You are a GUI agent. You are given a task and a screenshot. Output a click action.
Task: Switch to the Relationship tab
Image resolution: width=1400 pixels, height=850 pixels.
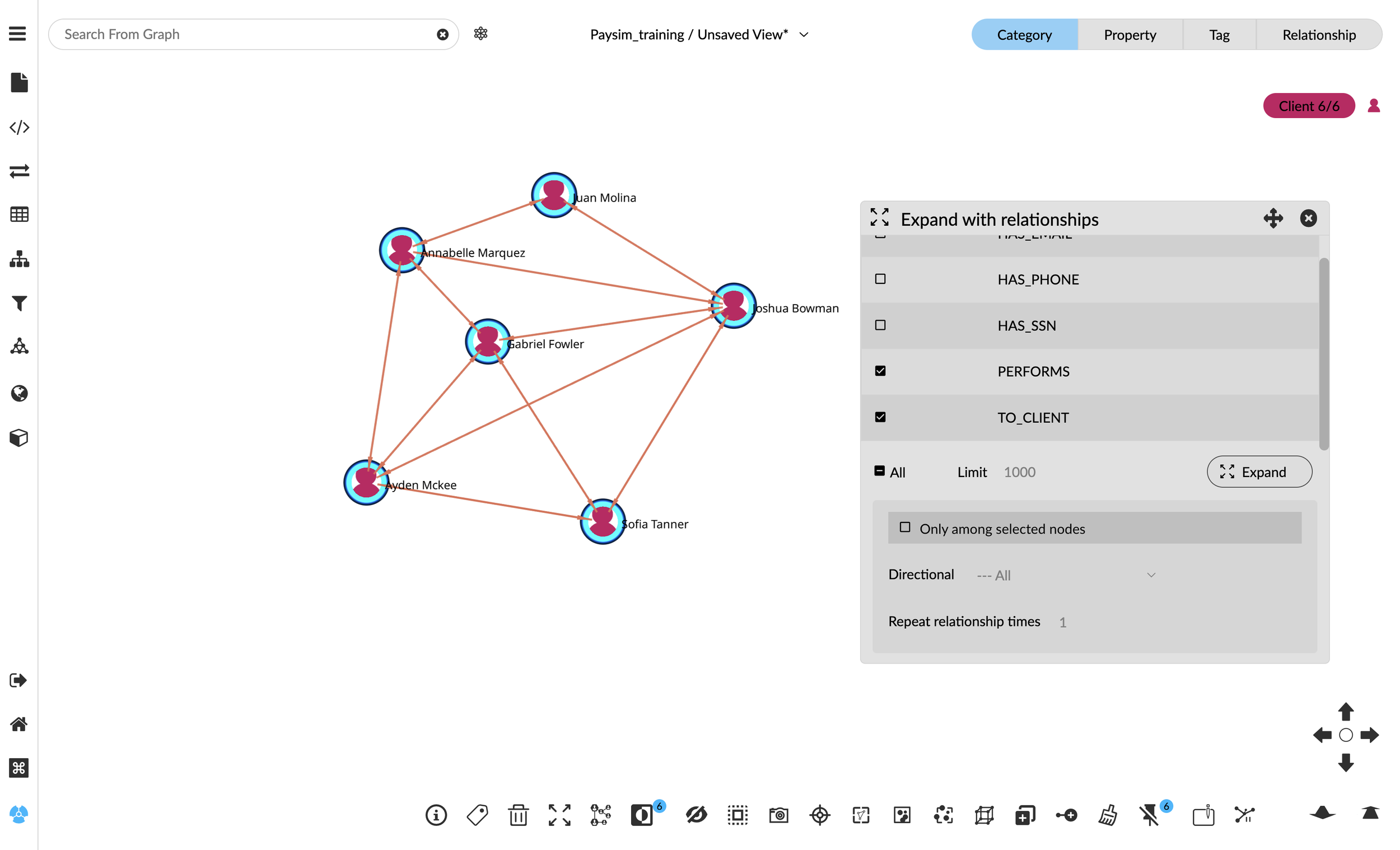click(1318, 35)
